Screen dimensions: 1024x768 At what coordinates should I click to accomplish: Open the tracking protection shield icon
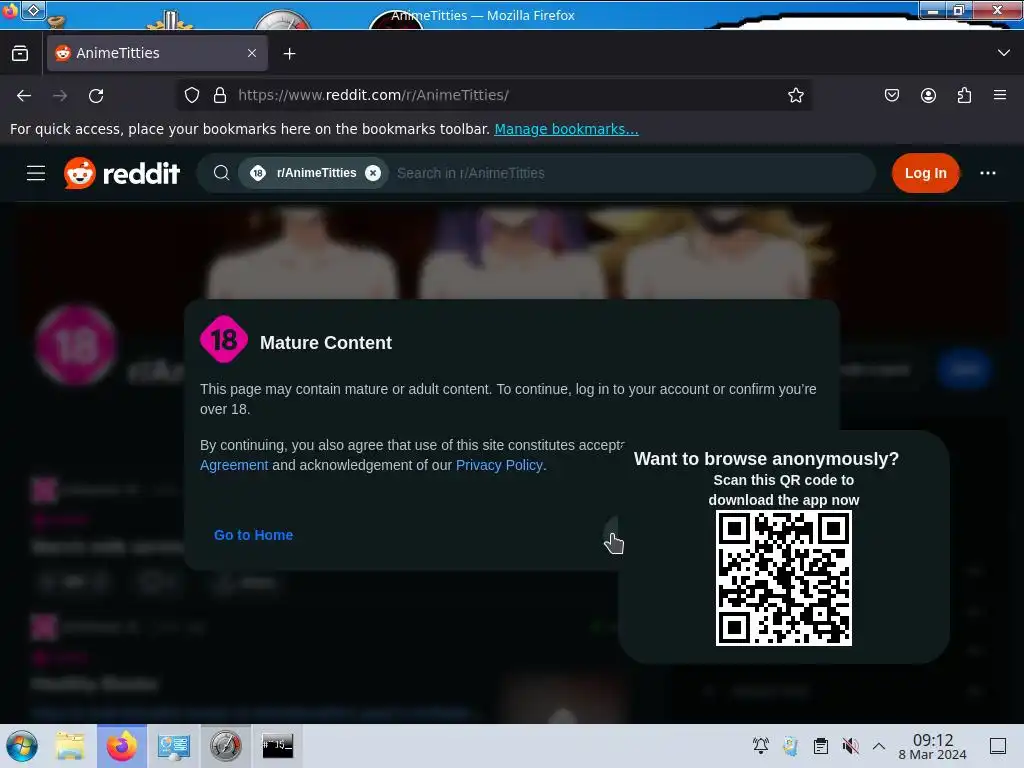[x=191, y=95]
